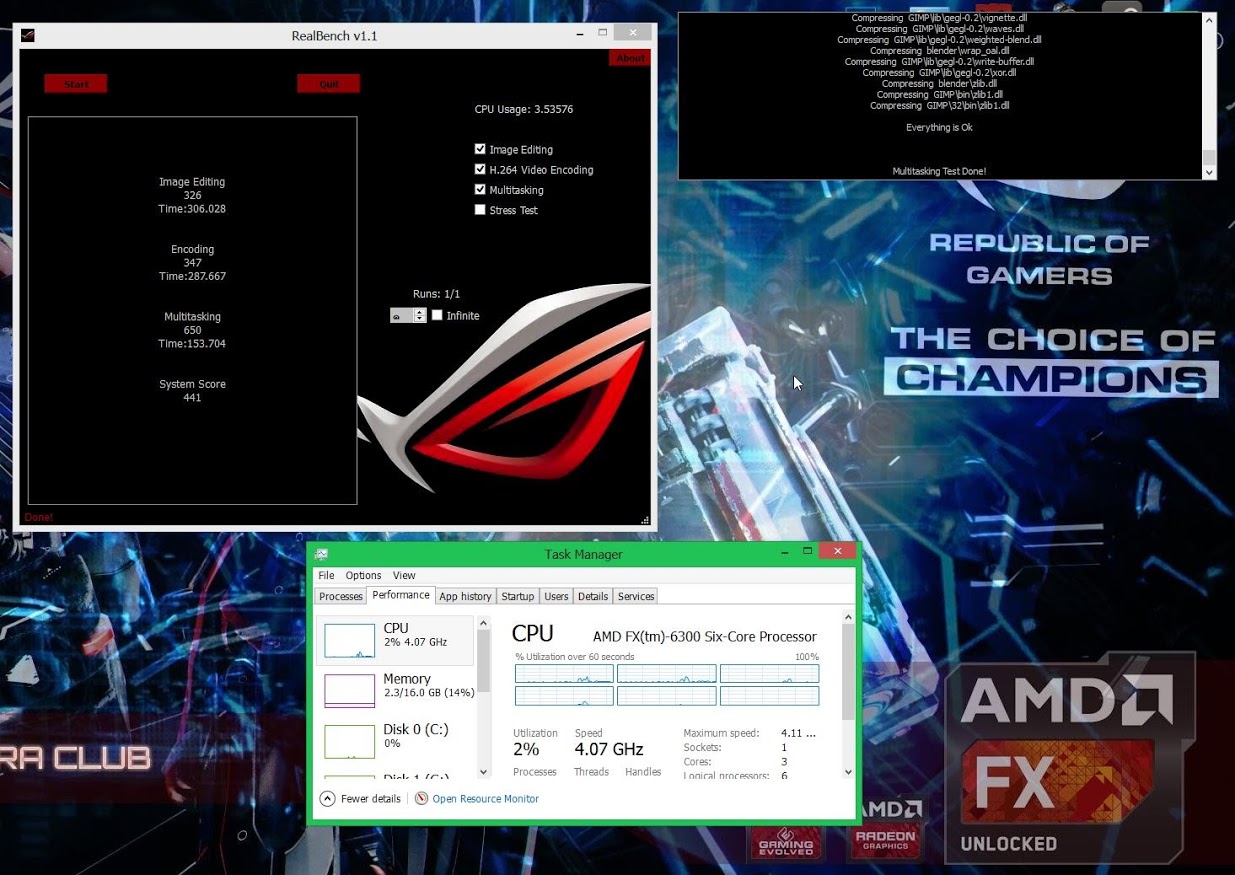Screen dimensions: 1235x875
Task: Click the "4.07 GHz" speed value
Action: click(609, 749)
